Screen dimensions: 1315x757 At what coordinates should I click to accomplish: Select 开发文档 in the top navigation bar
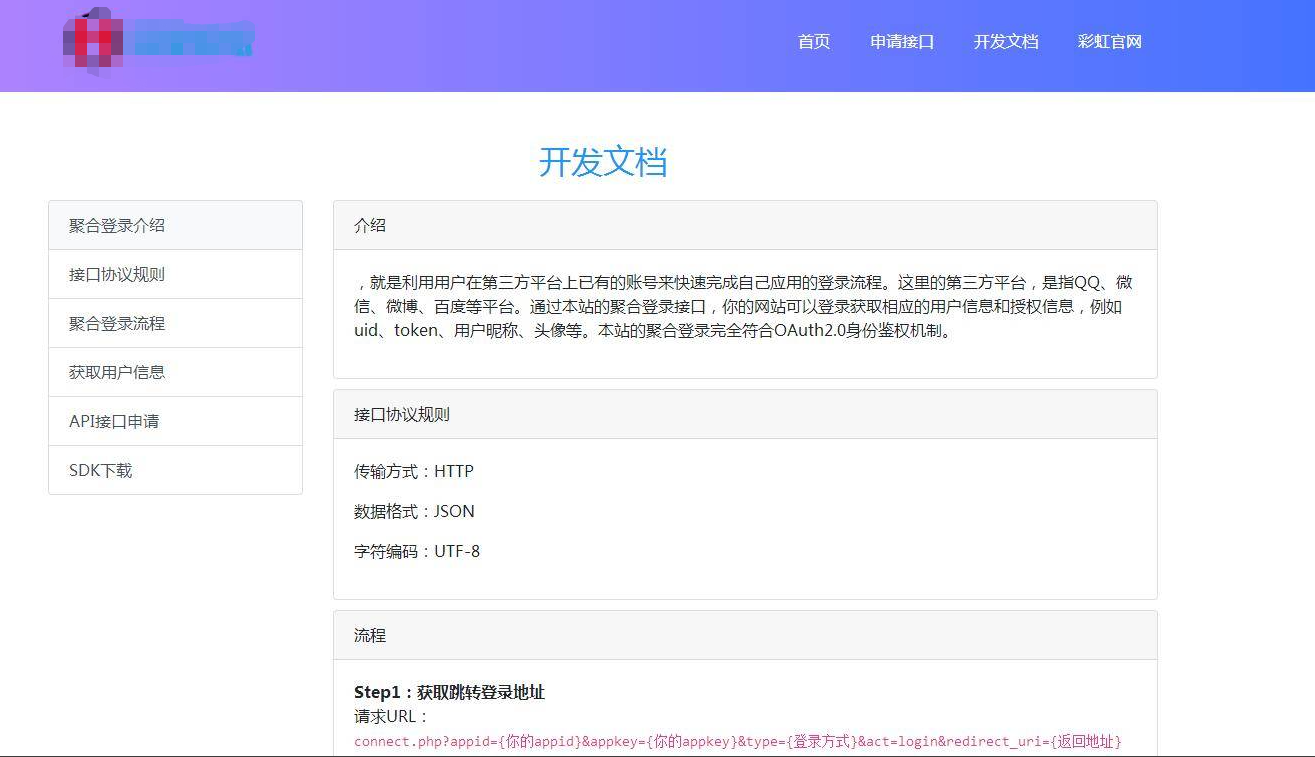pyautogui.click(x=1006, y=42)
